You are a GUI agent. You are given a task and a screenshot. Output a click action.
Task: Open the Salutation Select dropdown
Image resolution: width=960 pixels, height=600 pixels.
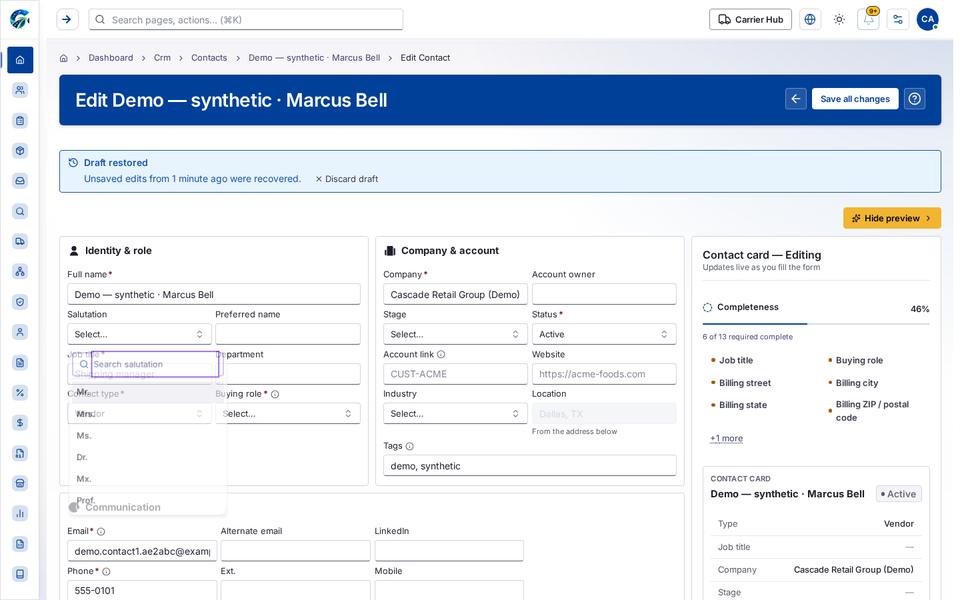139,334
